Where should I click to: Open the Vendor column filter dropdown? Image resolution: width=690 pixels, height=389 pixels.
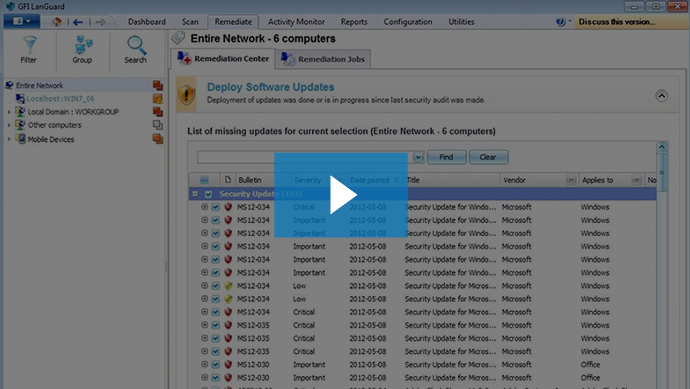click(571, 180)
